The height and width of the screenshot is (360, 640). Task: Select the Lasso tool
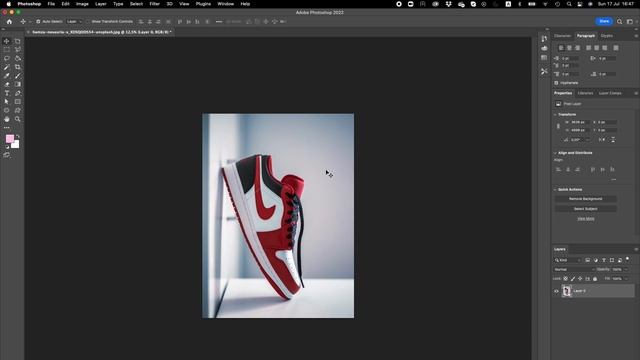coord(7,58)
